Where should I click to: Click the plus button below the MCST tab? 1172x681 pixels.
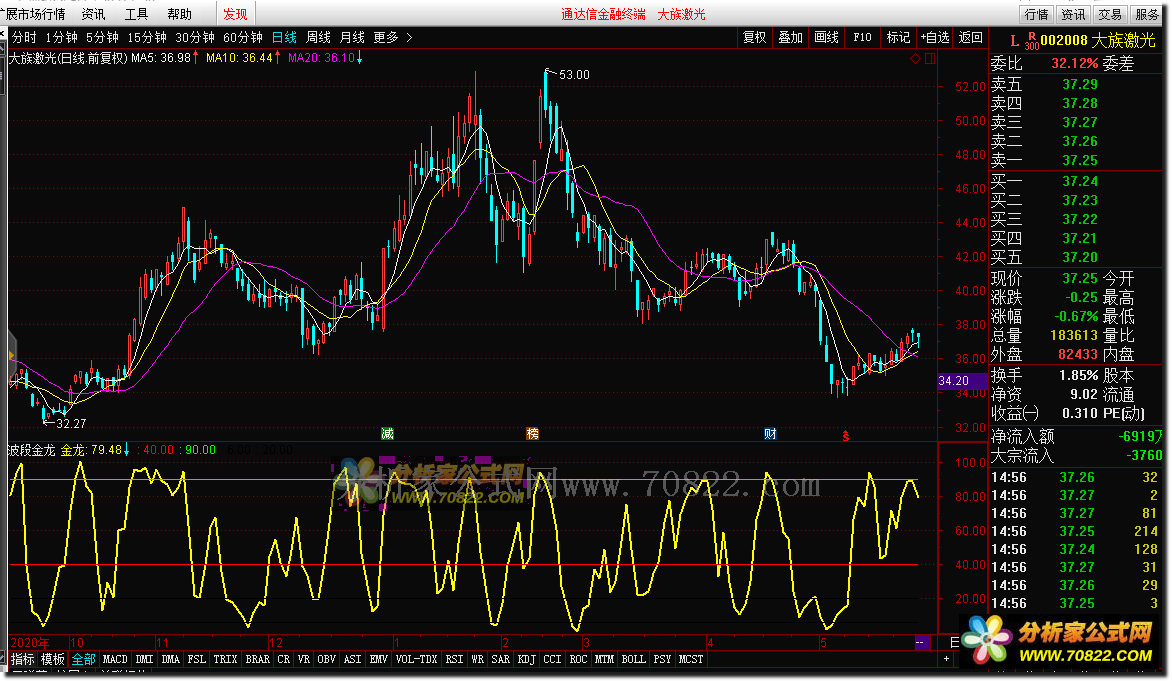[x=946, y=659]
